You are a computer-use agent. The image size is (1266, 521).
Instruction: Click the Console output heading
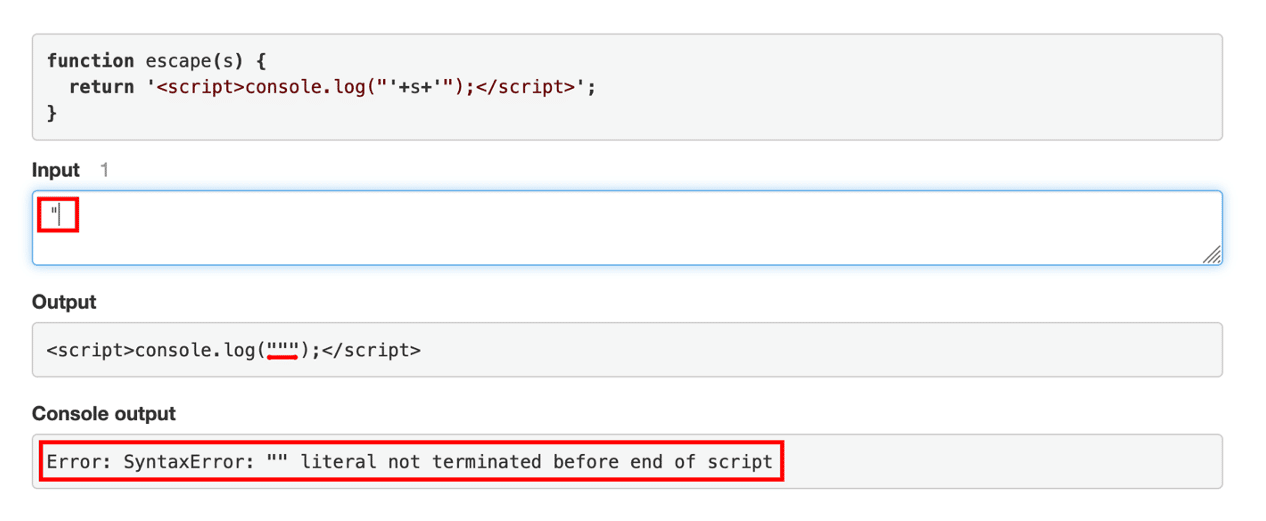pyautogui.click(x=103, y=414)
